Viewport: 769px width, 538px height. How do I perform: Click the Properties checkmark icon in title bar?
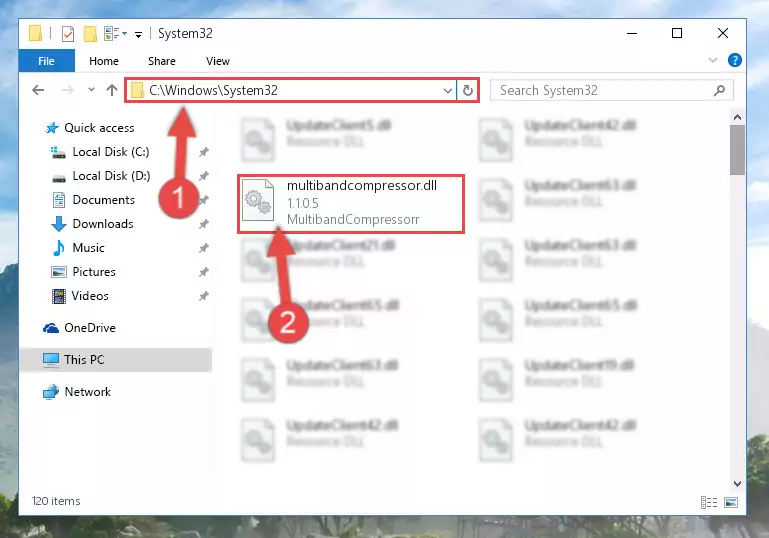click(68, 34)
